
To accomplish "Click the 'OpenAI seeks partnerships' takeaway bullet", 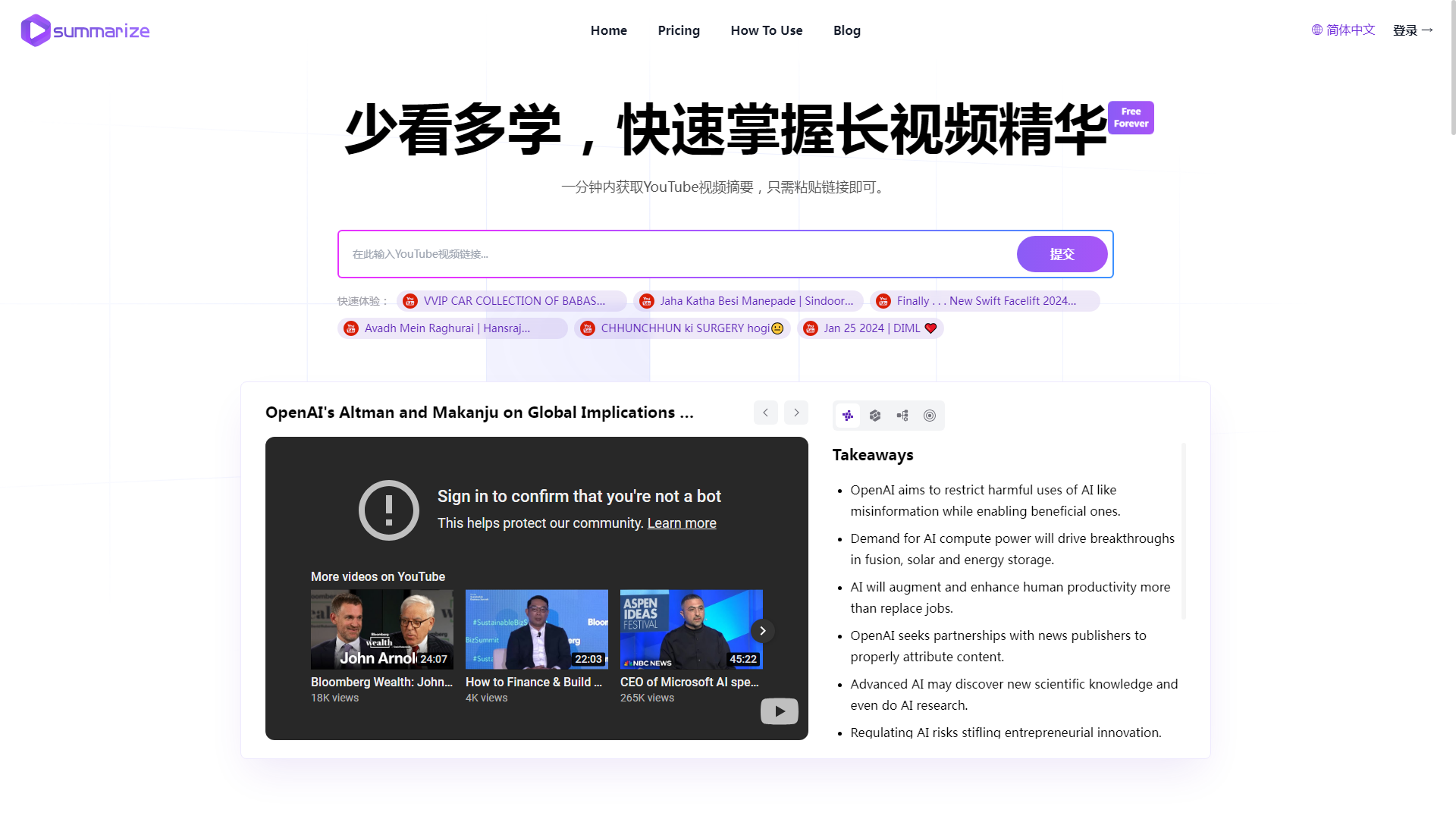I will click(x=998, y=646).
